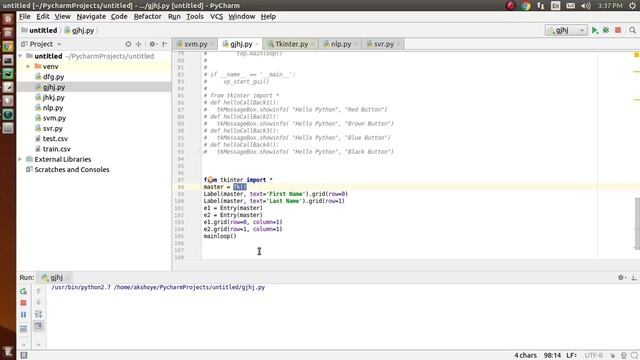Click the untitled breadcrumb in navigation bar
Viewport: 640px width, 360px height.
43,30
